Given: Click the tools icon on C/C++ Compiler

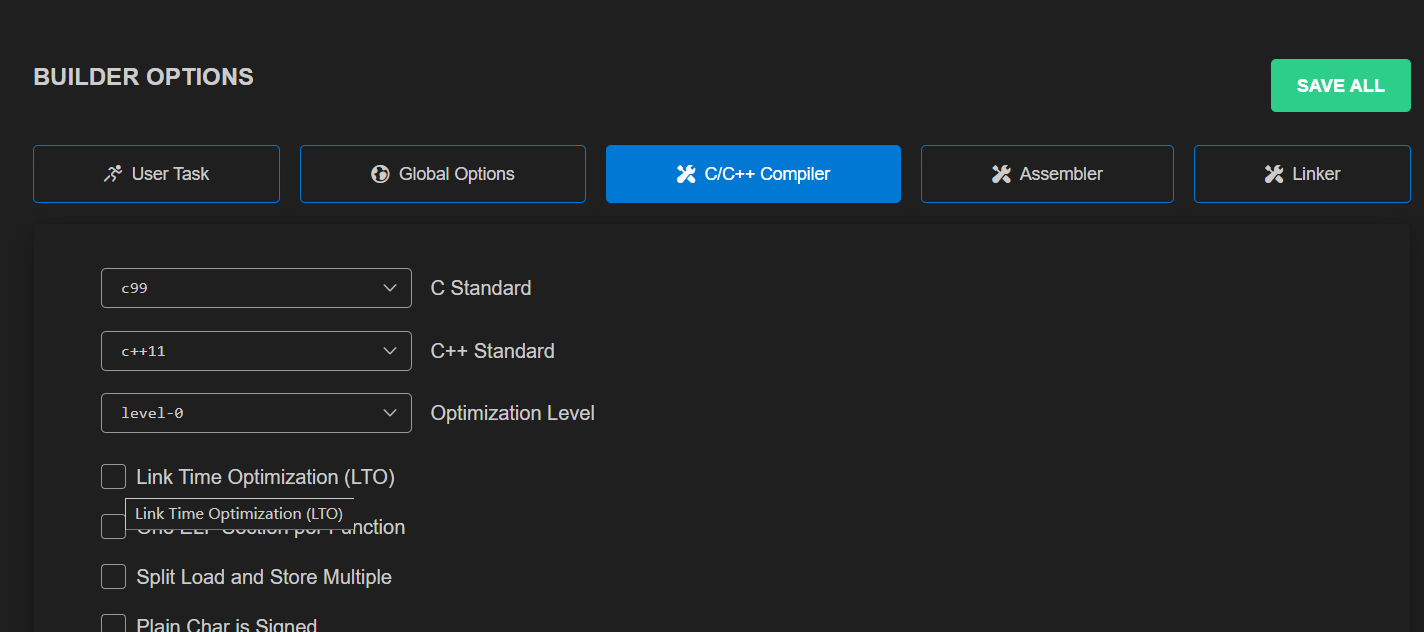Looking at the screenshot, I should click(x=686, y=174).
